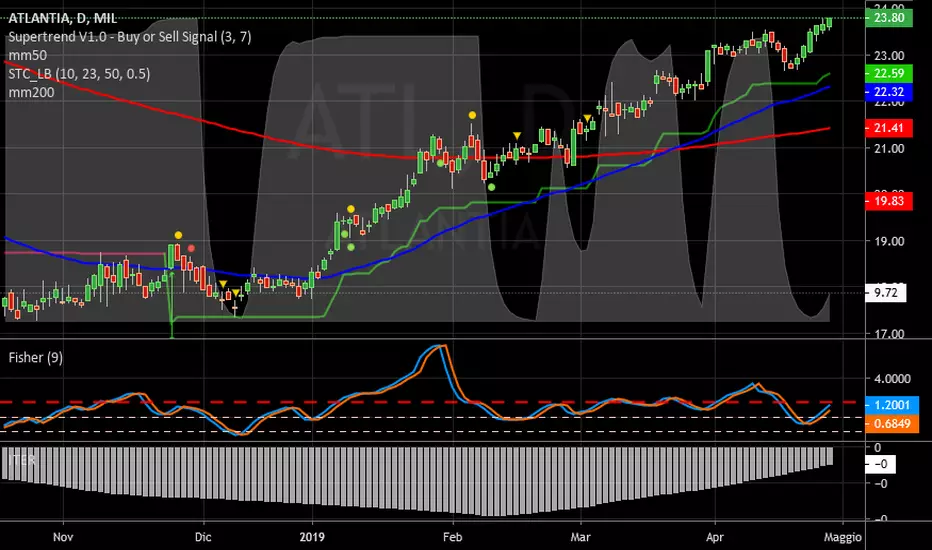The width and height of the screenshot is (932, 550).
Task: Click the 4.0000 Fisher scale label
Action: (x=892, y=378)
